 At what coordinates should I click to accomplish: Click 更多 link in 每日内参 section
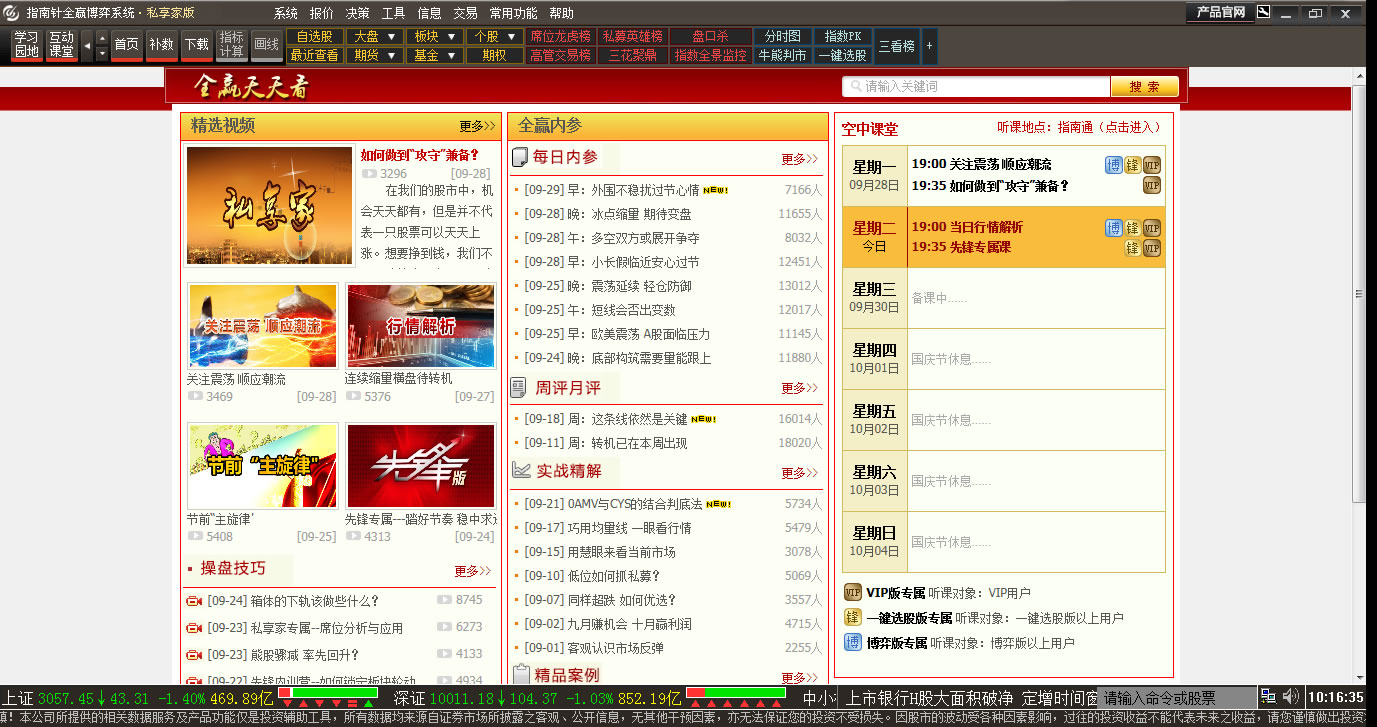pyautogui.click(x=799, y=158)
